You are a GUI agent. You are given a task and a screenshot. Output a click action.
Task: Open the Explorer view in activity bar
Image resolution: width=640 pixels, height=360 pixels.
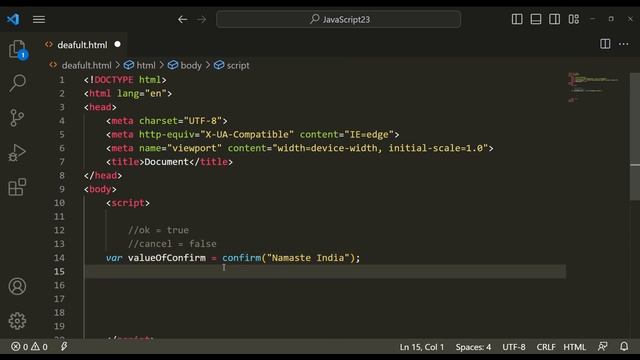(18, 50)
